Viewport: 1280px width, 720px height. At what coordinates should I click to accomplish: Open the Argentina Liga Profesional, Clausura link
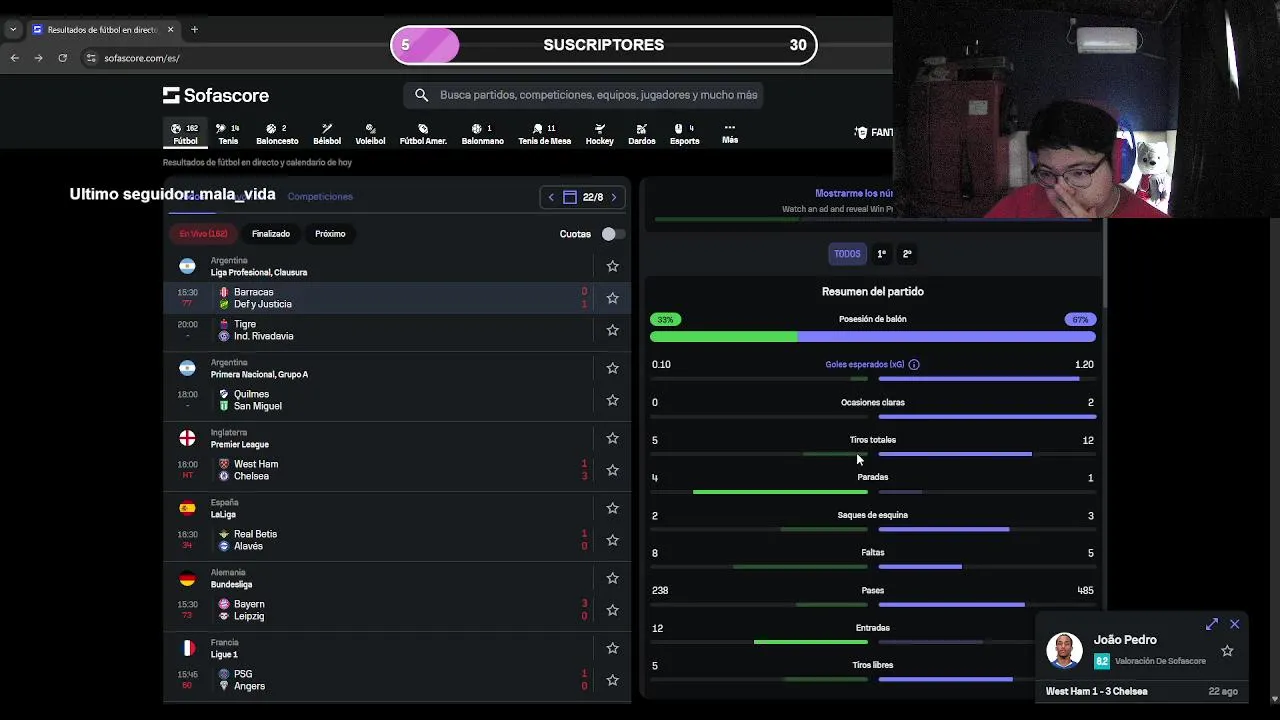coord(258,272)
